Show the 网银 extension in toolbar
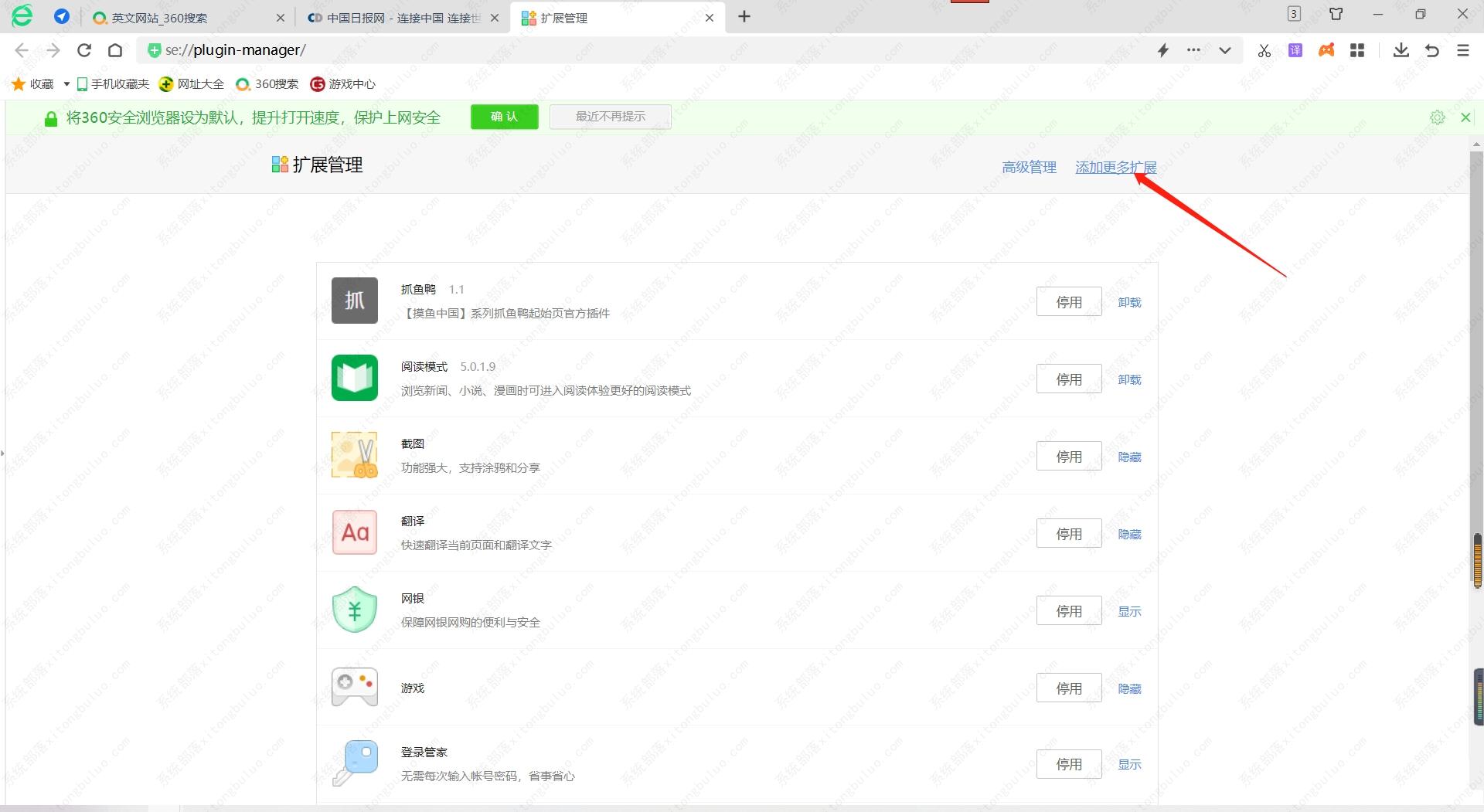Image resolution: width=1484 pixels, height=812 pixels. click(1129, 612)
